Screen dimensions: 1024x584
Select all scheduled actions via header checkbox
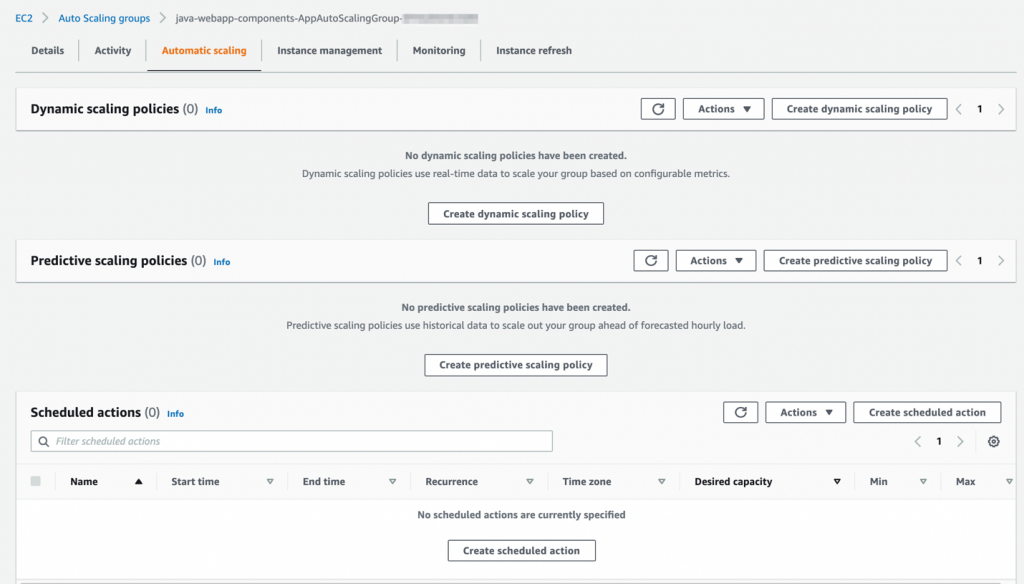pyautogui.click(x=35, y=481)
